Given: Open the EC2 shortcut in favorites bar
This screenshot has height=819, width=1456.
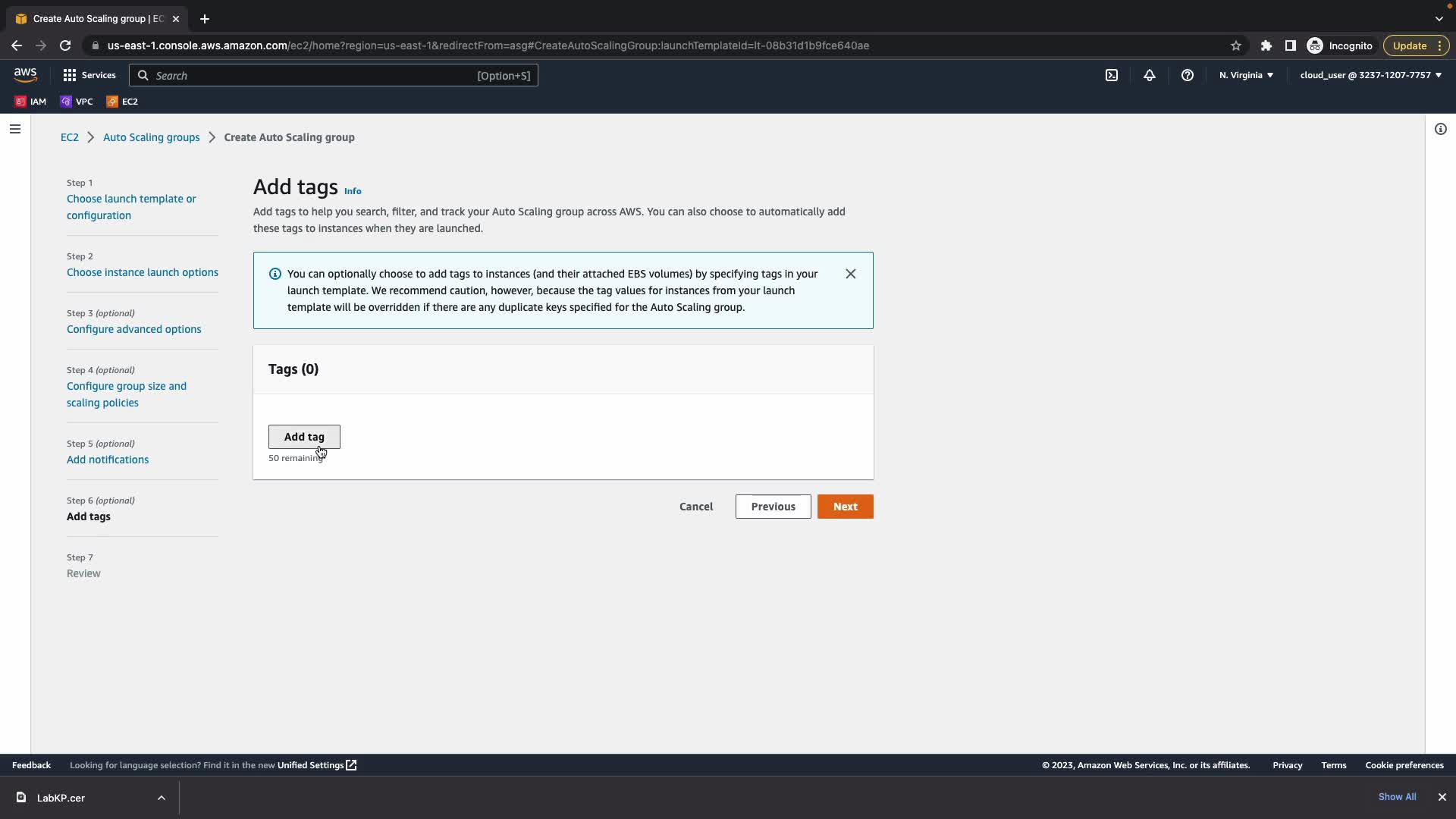Looking at the screenshot, I should coord(122,101).
